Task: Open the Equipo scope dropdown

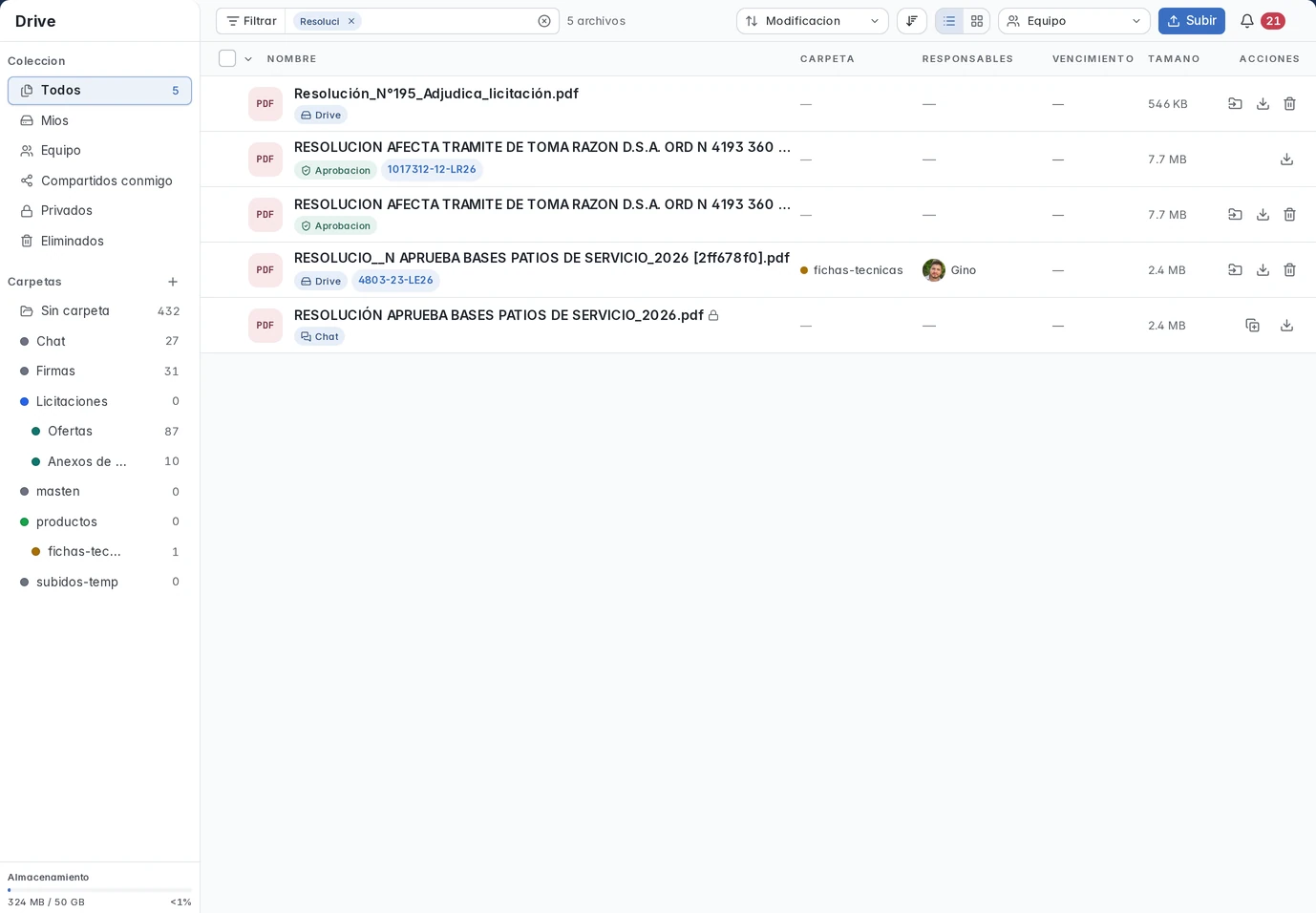Action: pos(1073,21)
